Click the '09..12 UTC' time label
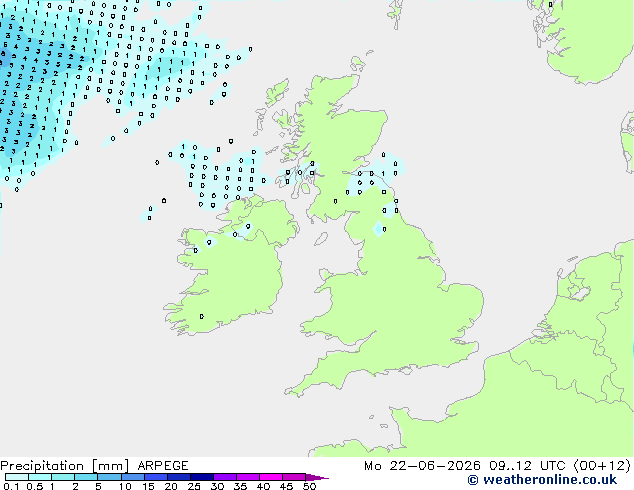 [x=527, y=466]
